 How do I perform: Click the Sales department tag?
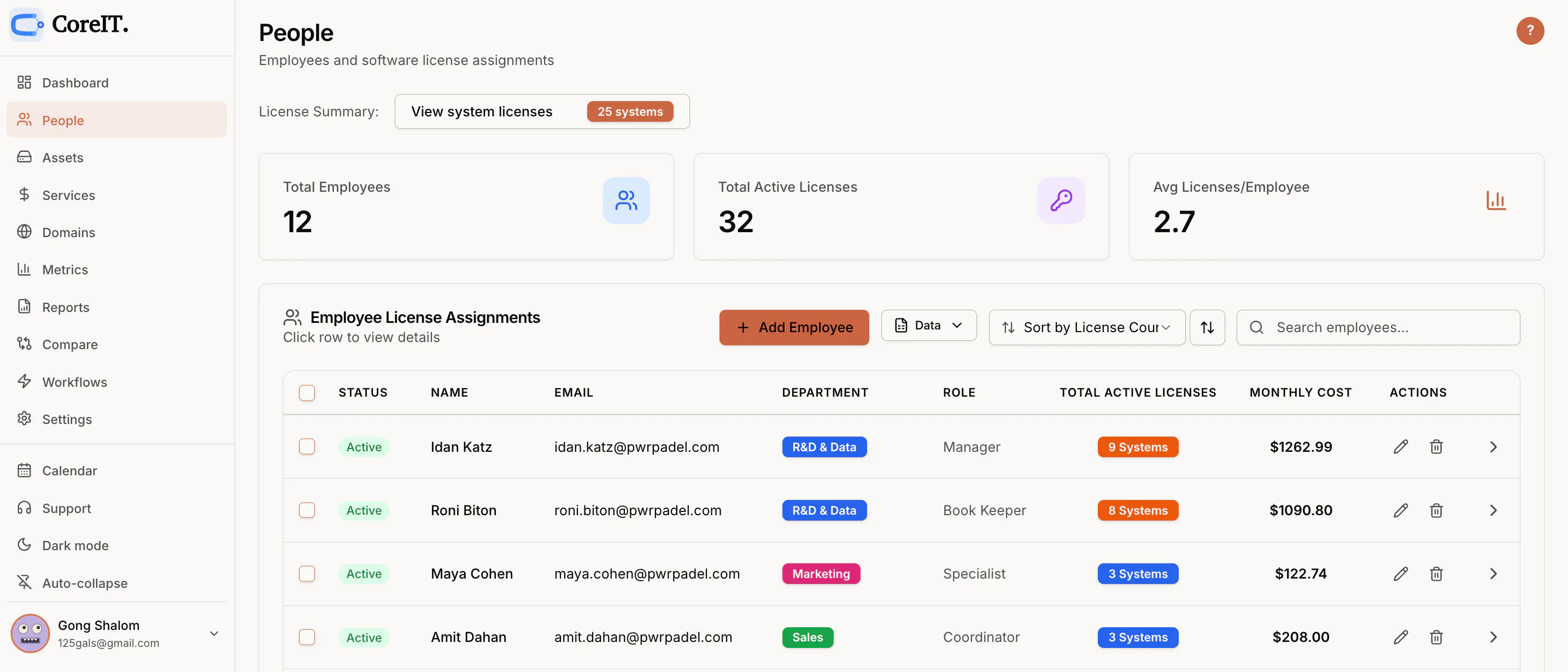point(807,636)
